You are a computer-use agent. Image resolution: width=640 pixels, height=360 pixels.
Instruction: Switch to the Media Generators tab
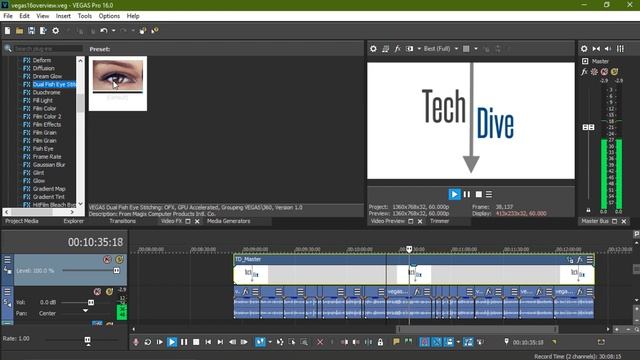point(229,221)
